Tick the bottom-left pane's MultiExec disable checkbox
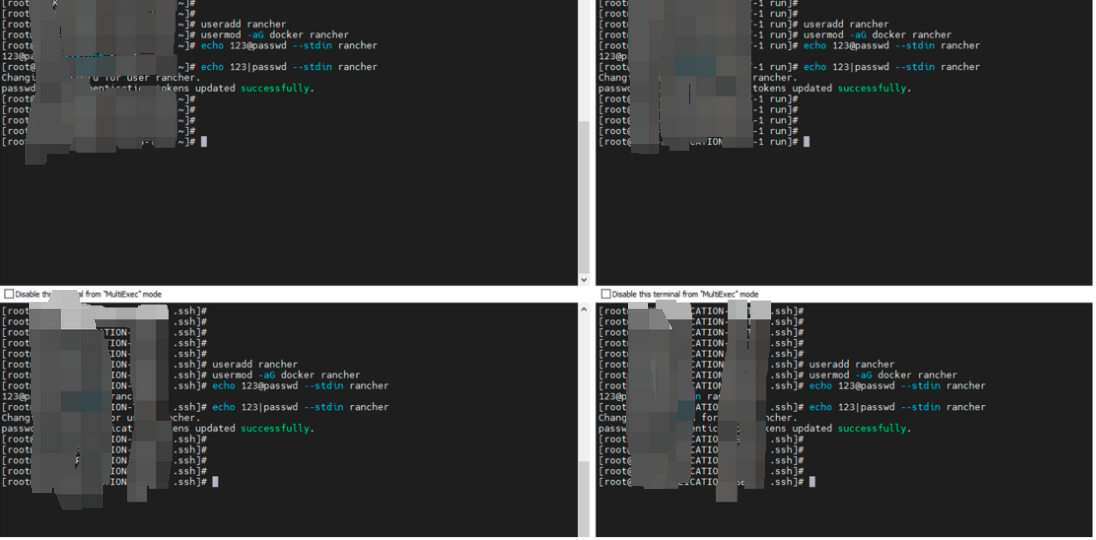The height and width of the screenshot is (540, 1096). (x=9, y=294)
